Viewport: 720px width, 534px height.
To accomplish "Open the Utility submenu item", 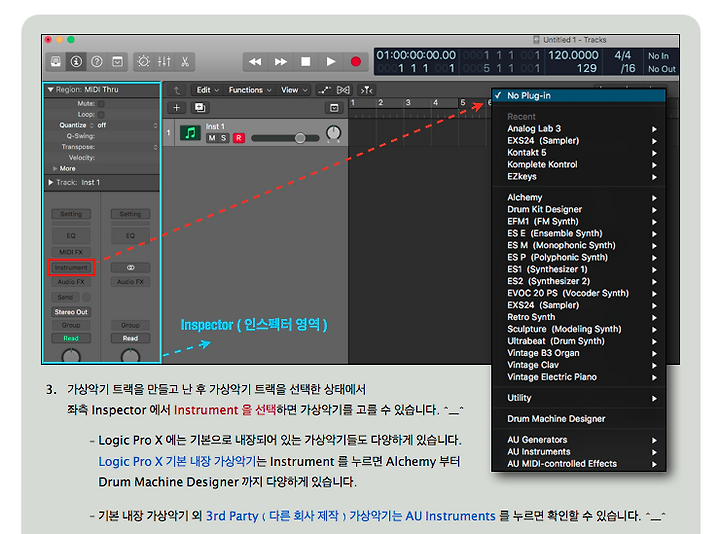I will [x=579, y=398].
